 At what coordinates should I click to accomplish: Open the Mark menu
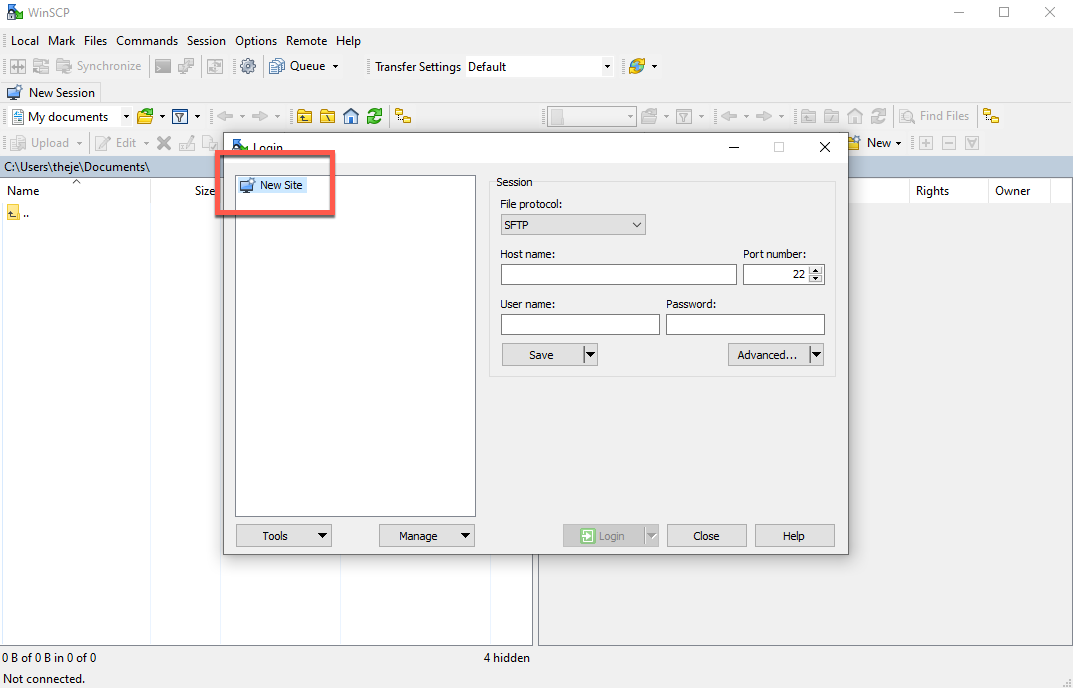pyautogui.click(x=62, y=41)
